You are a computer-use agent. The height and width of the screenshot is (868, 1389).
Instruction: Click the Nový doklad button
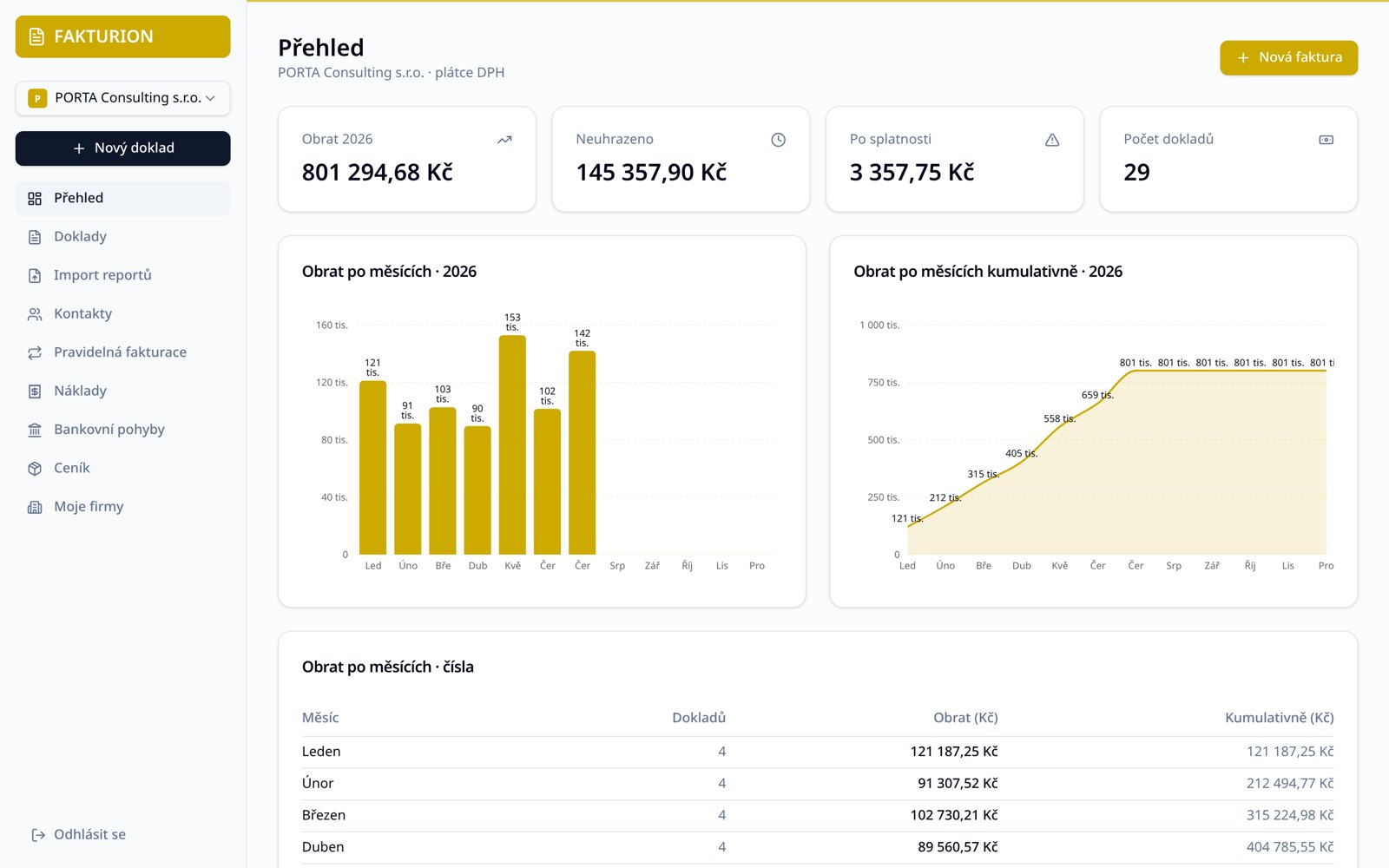[122, 148]
